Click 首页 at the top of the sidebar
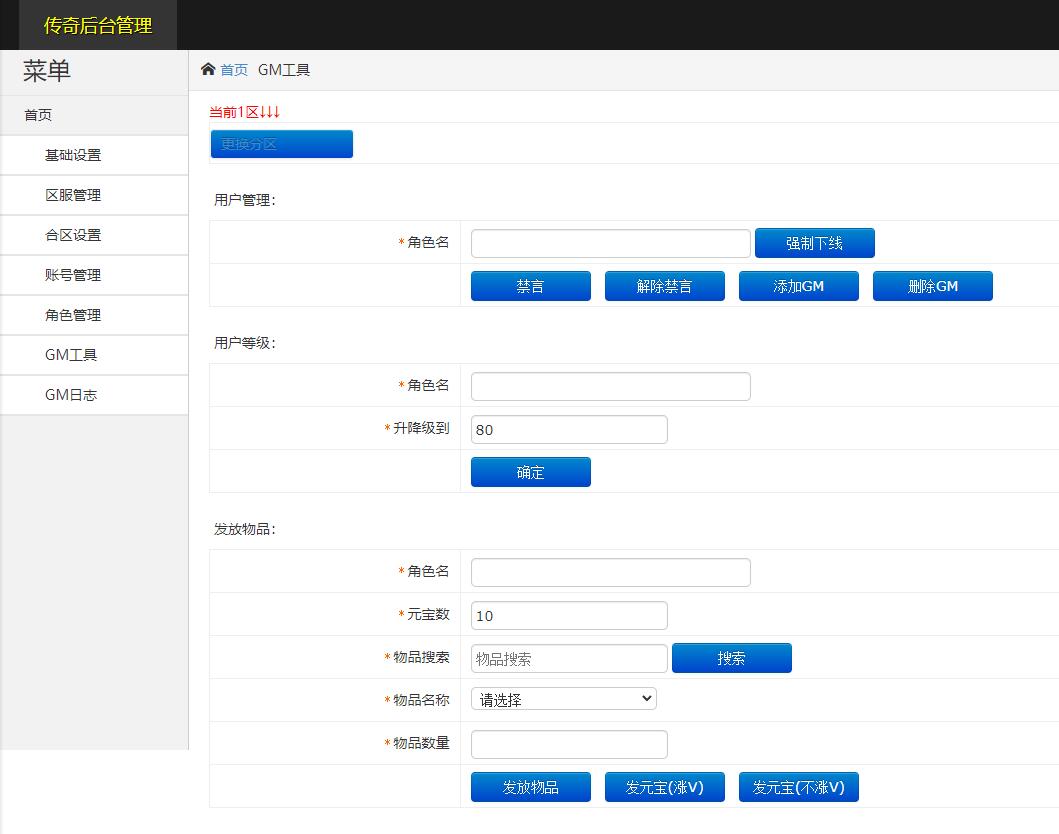Screen dimensions: 1059x834 (x=37, y=114)
